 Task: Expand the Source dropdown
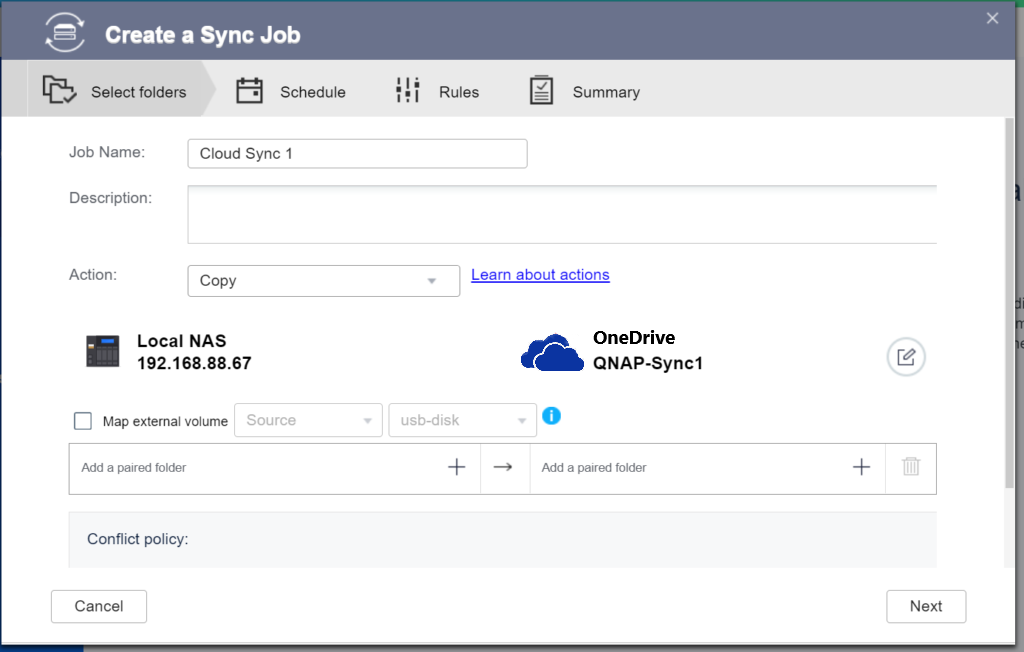308,421
